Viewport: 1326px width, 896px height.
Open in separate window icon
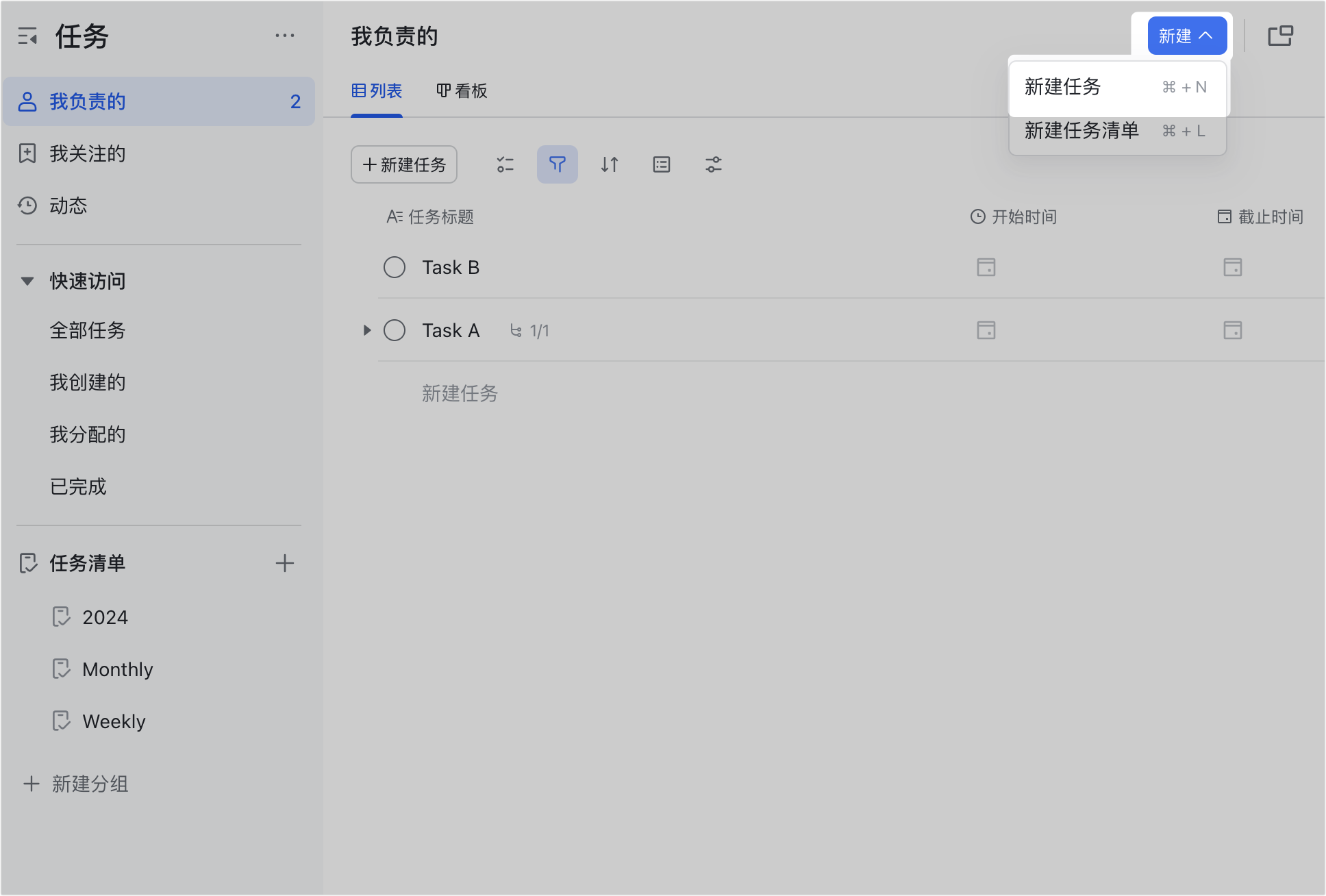[1280, 36]
